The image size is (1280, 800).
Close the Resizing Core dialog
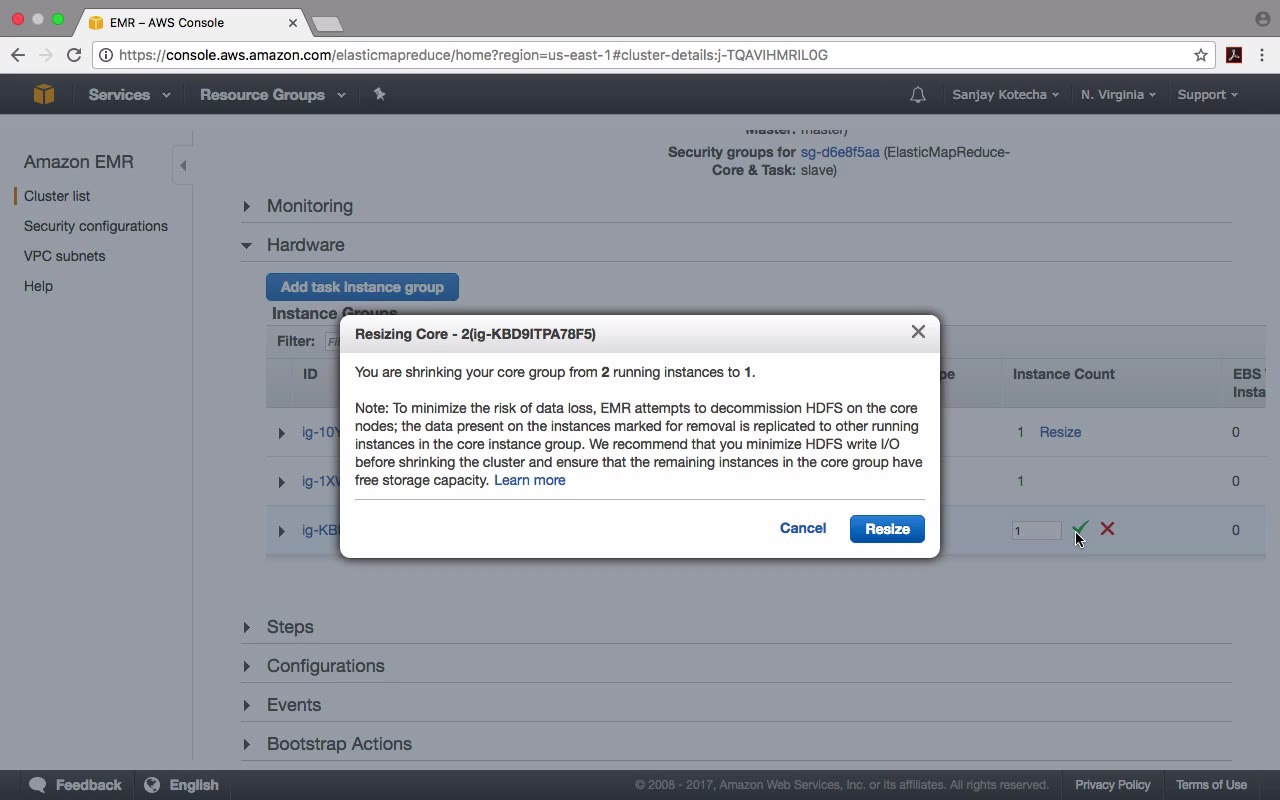918,332
